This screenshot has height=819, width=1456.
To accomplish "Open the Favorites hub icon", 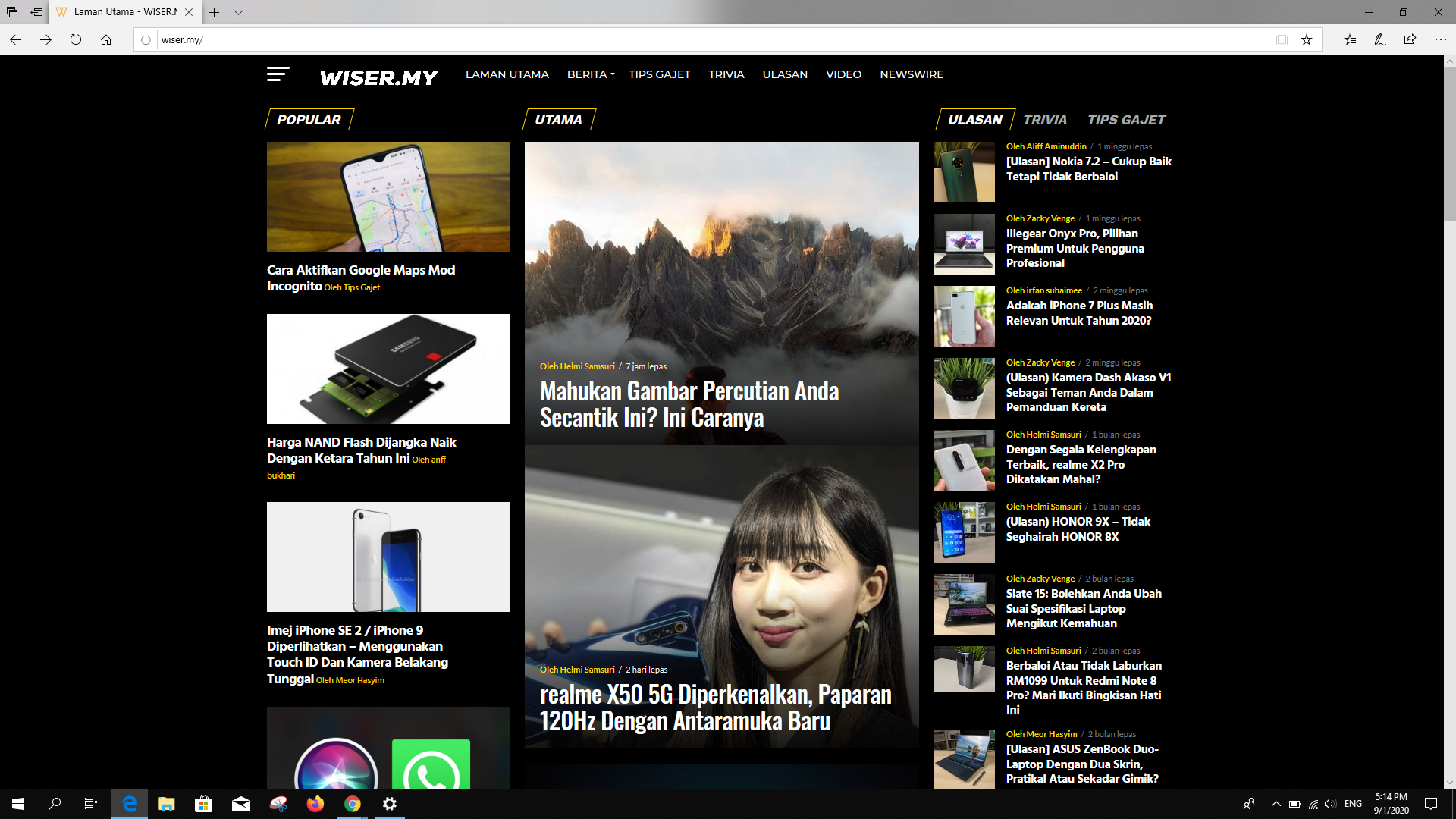I will pyautogui.click(x=1350, y=39).
